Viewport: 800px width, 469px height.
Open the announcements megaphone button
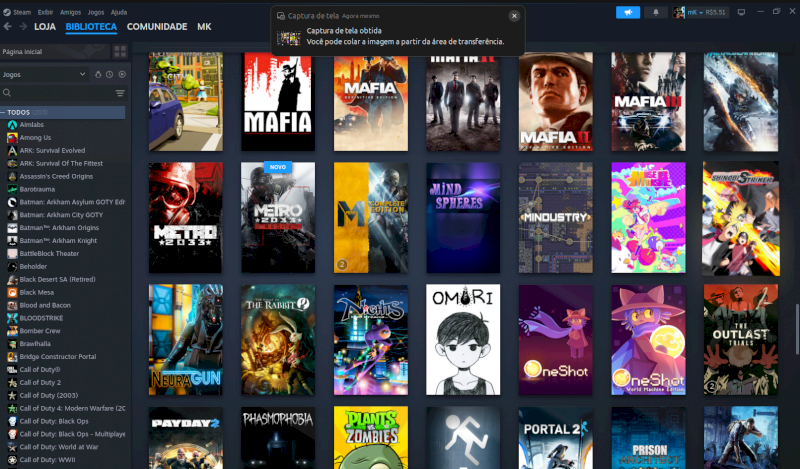(628, 12)
